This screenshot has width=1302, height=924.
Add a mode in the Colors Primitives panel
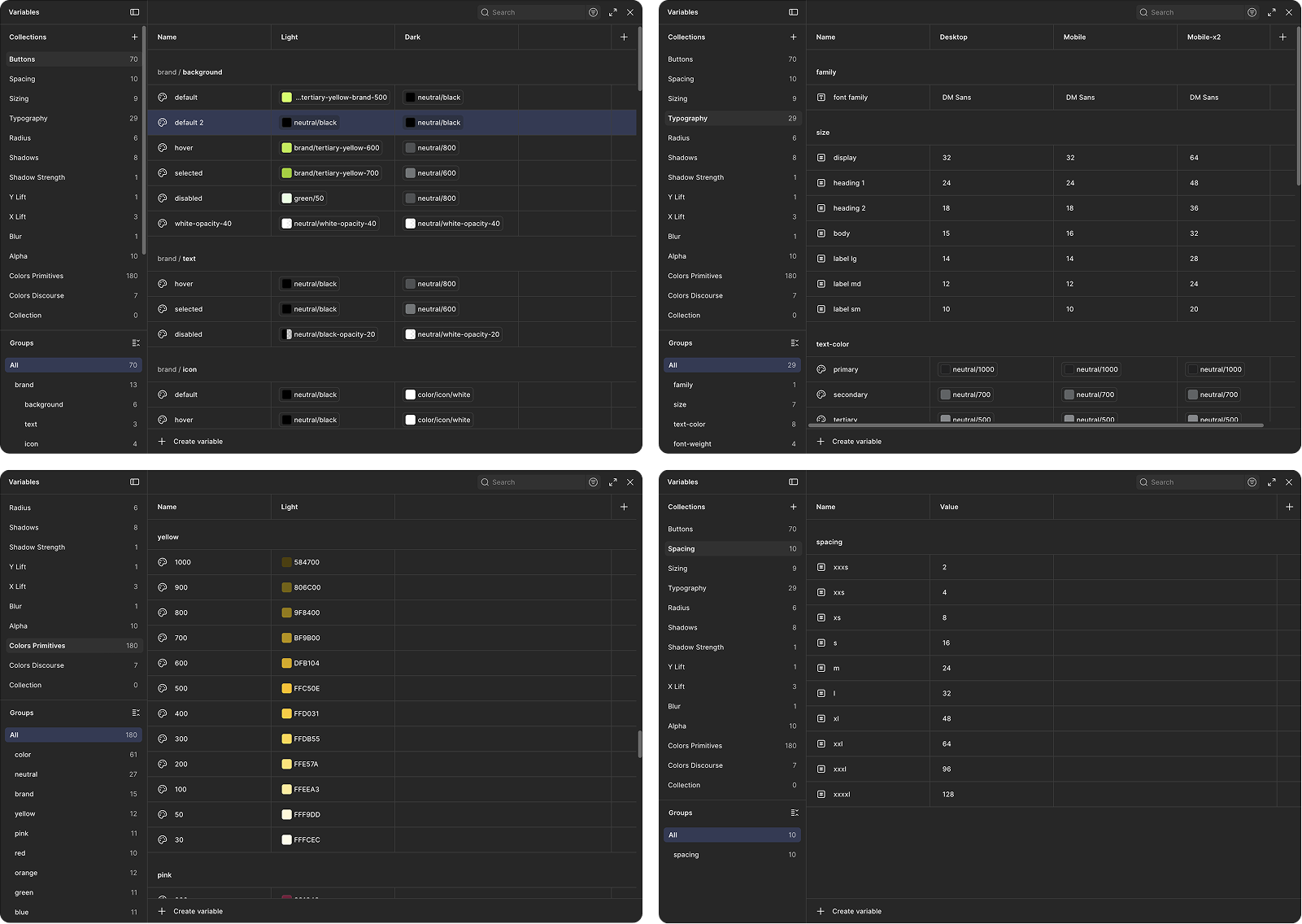pyautogui.click(x=624, y=507)
